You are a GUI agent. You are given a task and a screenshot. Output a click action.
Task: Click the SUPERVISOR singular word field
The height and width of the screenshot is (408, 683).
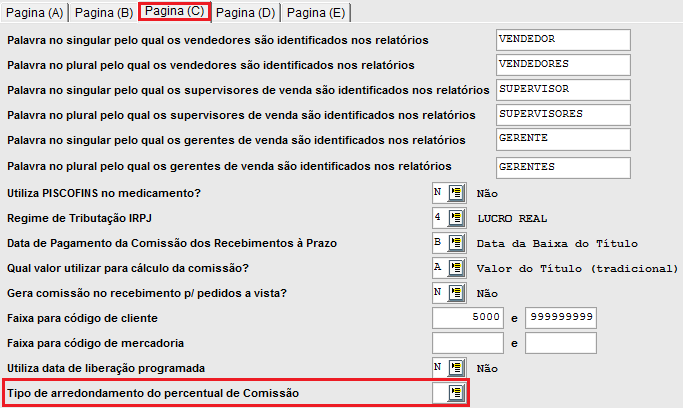563,90
